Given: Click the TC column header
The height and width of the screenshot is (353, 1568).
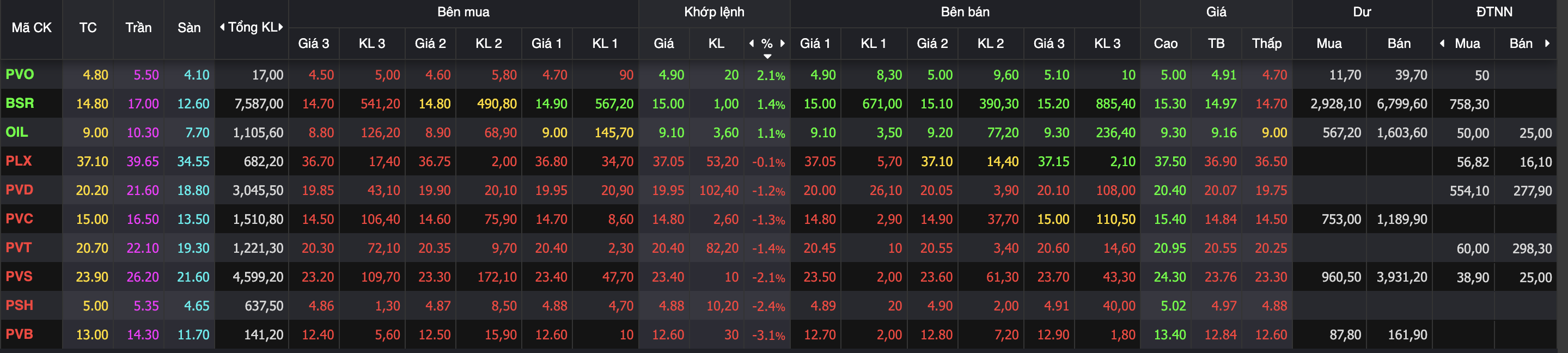Looking at the screenshot, I should 88,28.
